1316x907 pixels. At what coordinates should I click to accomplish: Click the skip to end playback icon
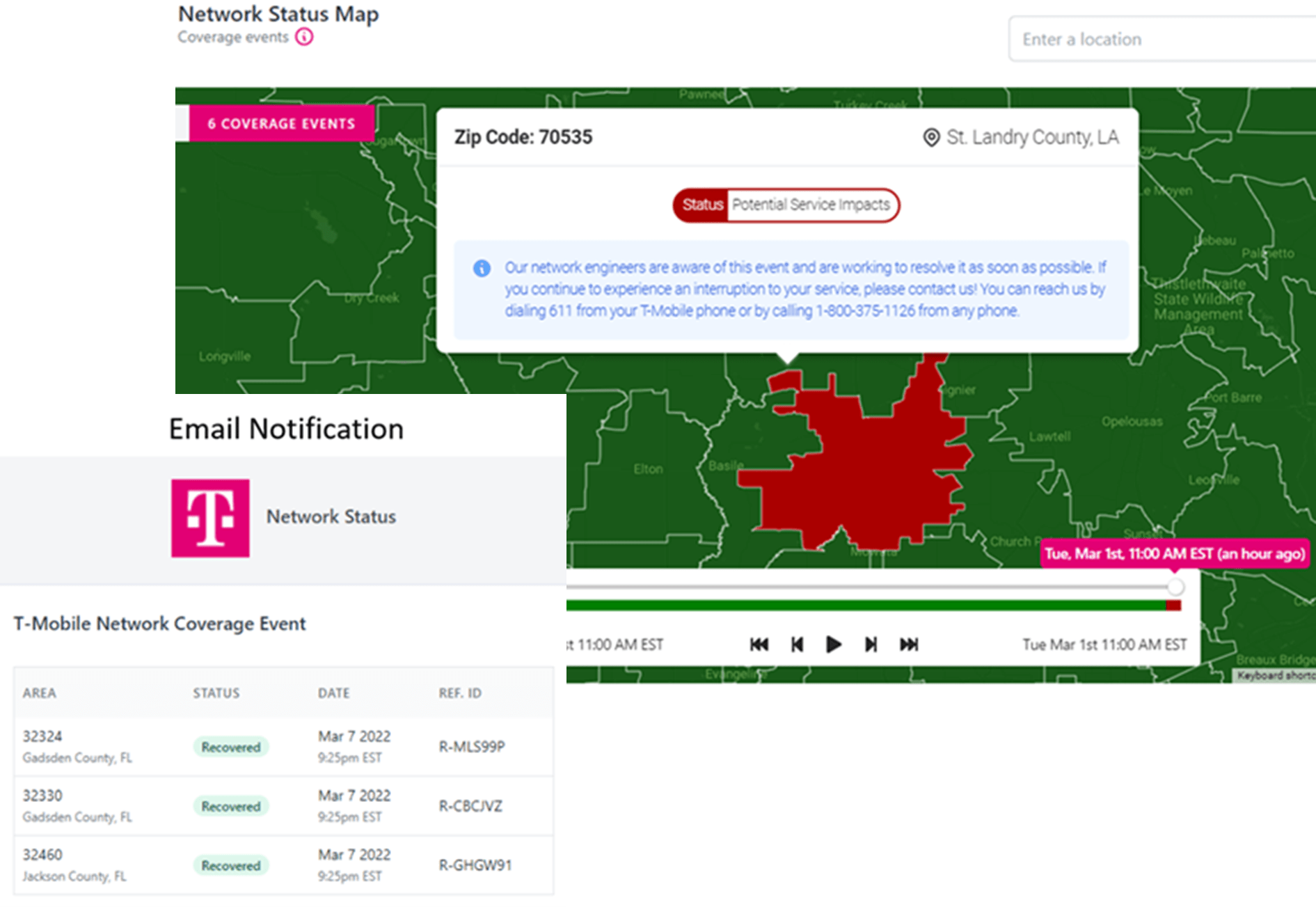[909, 645]
